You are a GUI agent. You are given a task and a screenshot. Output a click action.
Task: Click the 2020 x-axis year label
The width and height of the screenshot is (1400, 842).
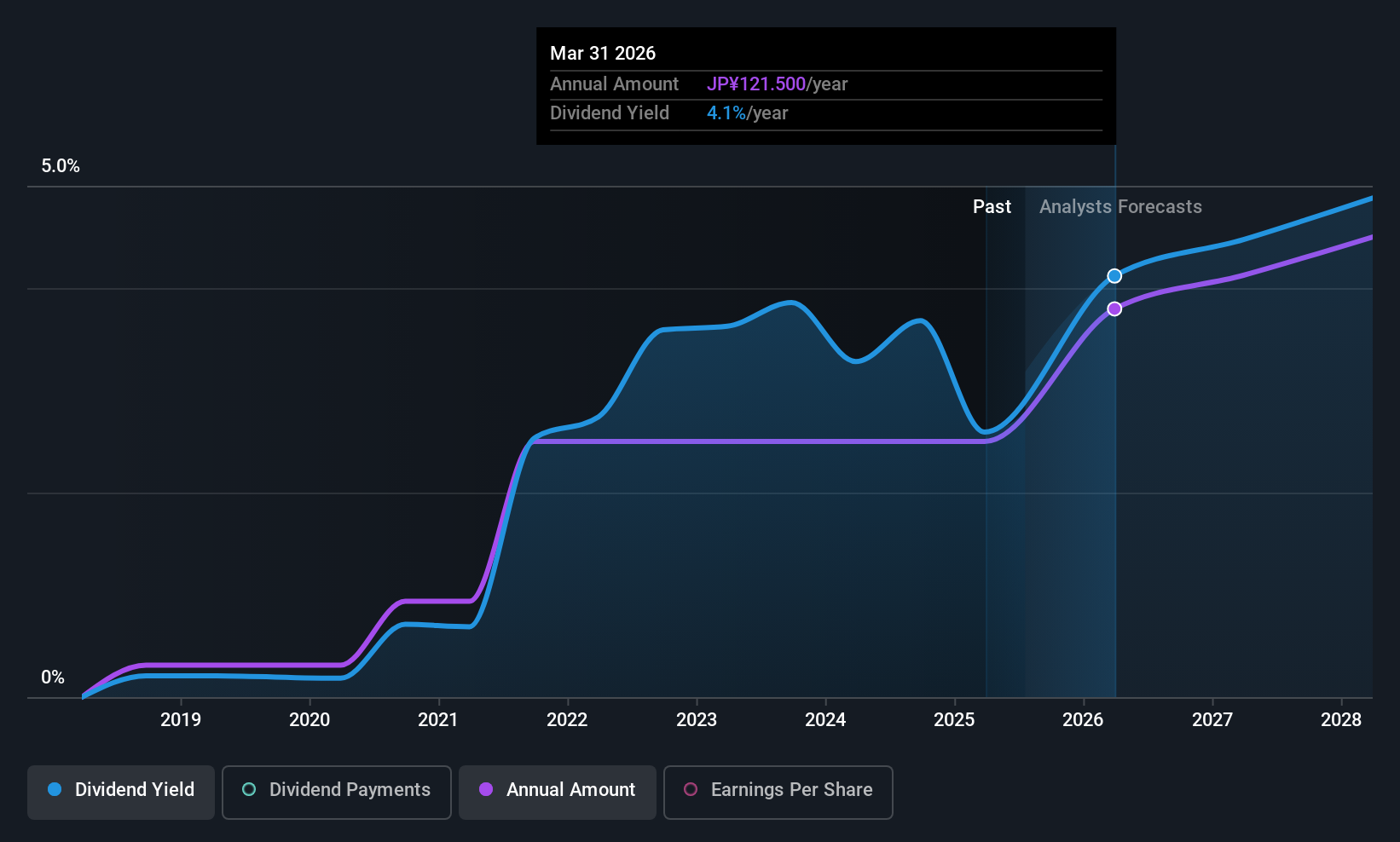(310, 720)
